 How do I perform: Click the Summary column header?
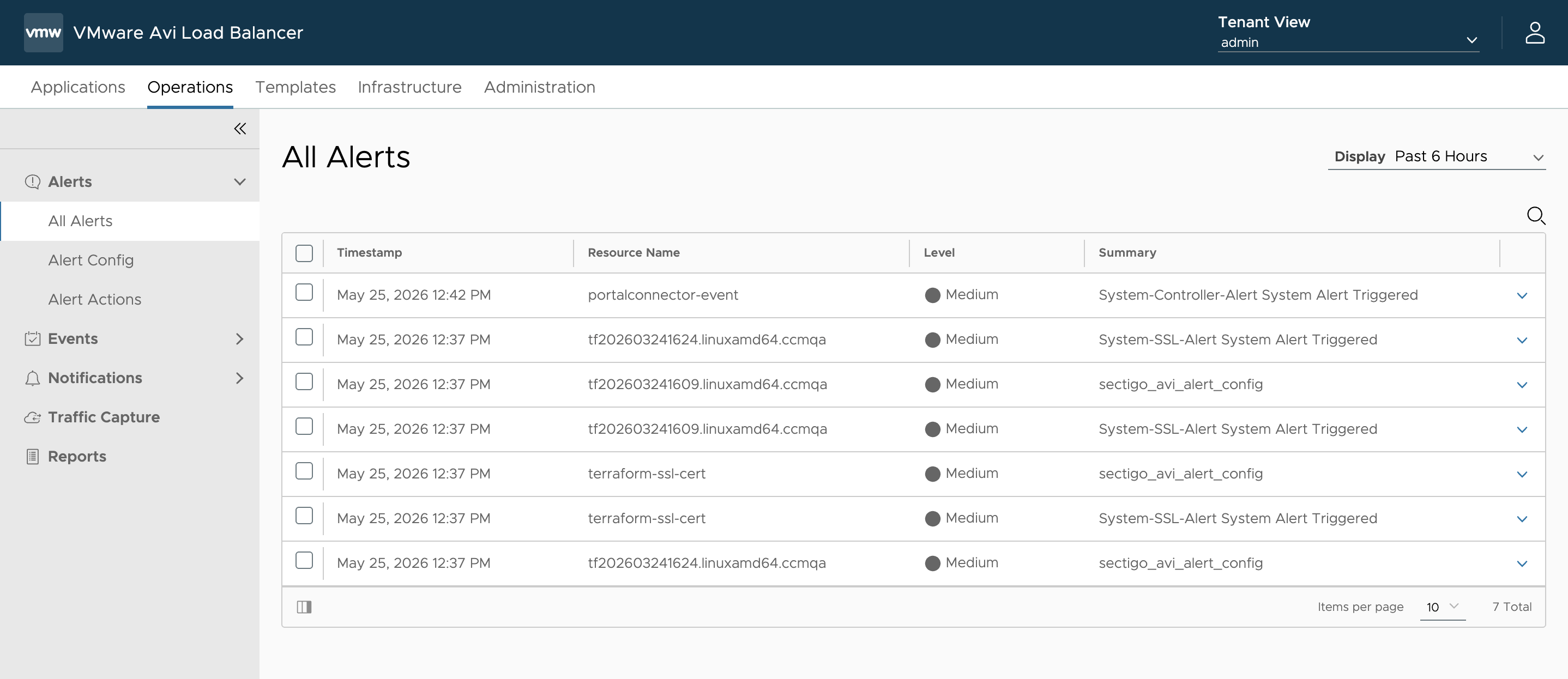click(1127, 252)
